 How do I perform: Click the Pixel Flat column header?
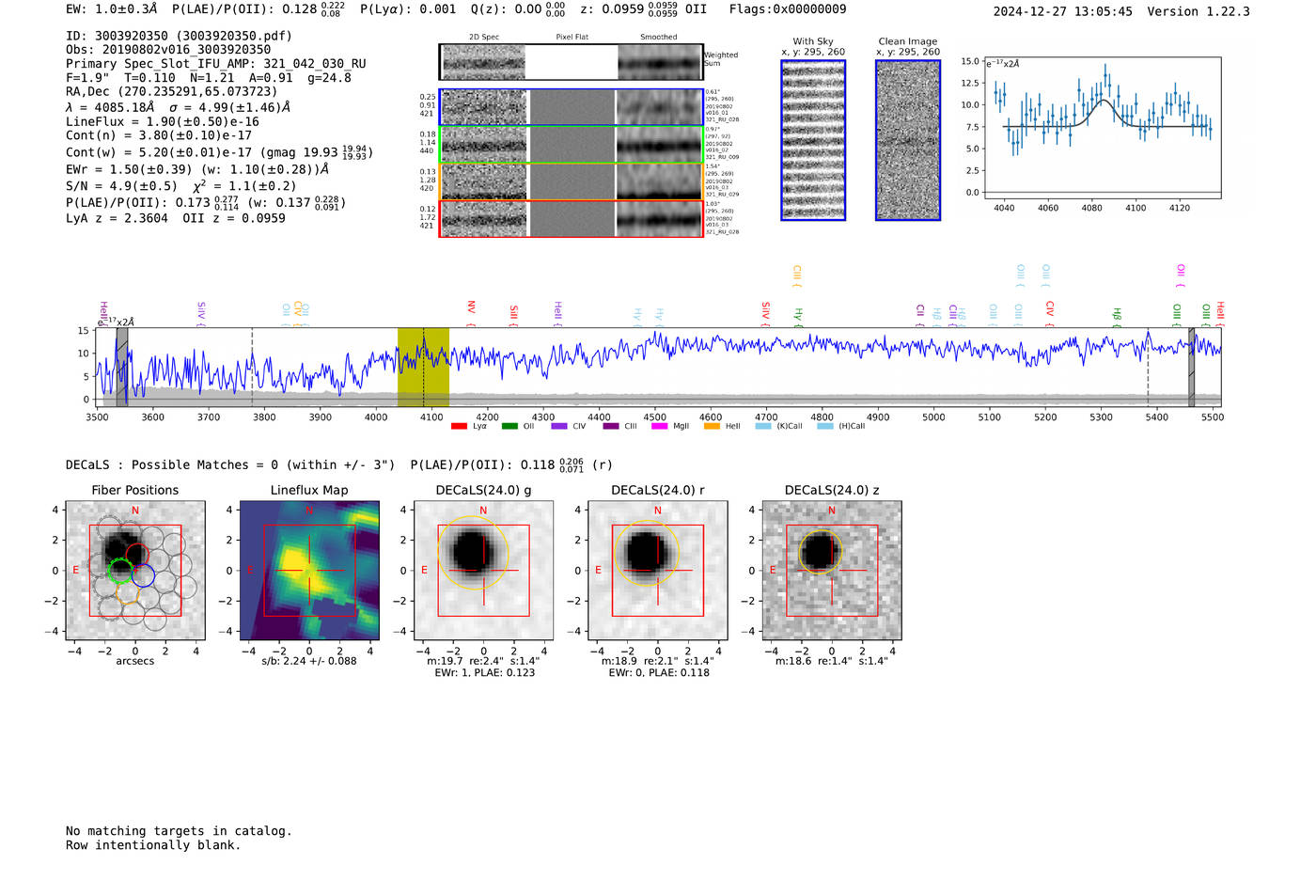tap(572, 38)
